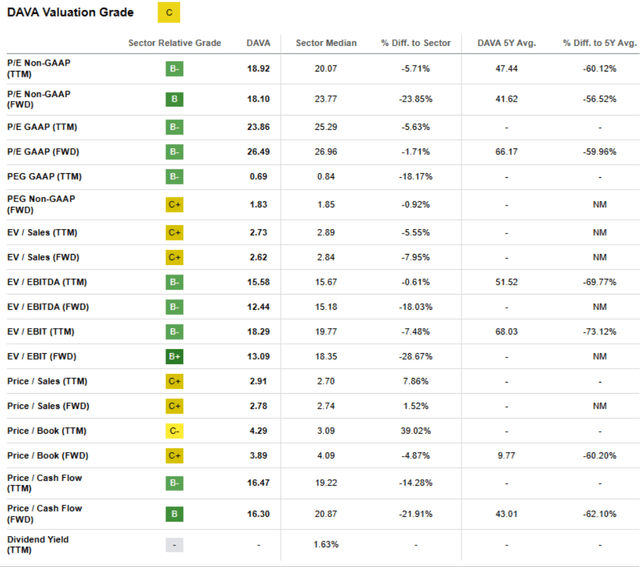Viewport: 640px width, 567px height.
Task: Click the B- grade badge for Price / Cash Flow (TTM)
Action: (174, 483)
